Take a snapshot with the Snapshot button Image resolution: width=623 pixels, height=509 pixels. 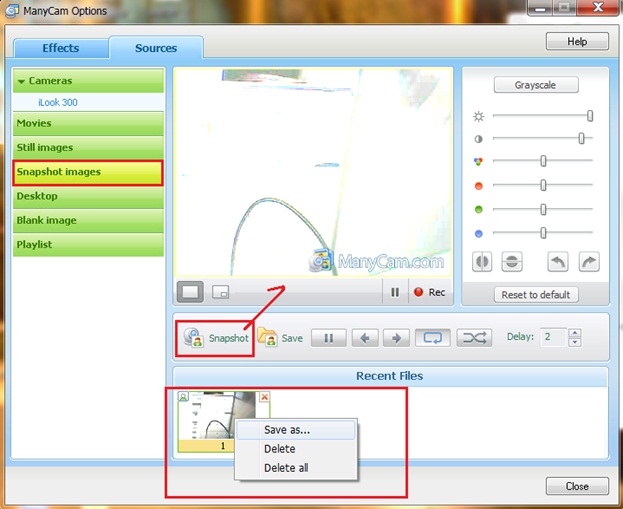(216, 338)
